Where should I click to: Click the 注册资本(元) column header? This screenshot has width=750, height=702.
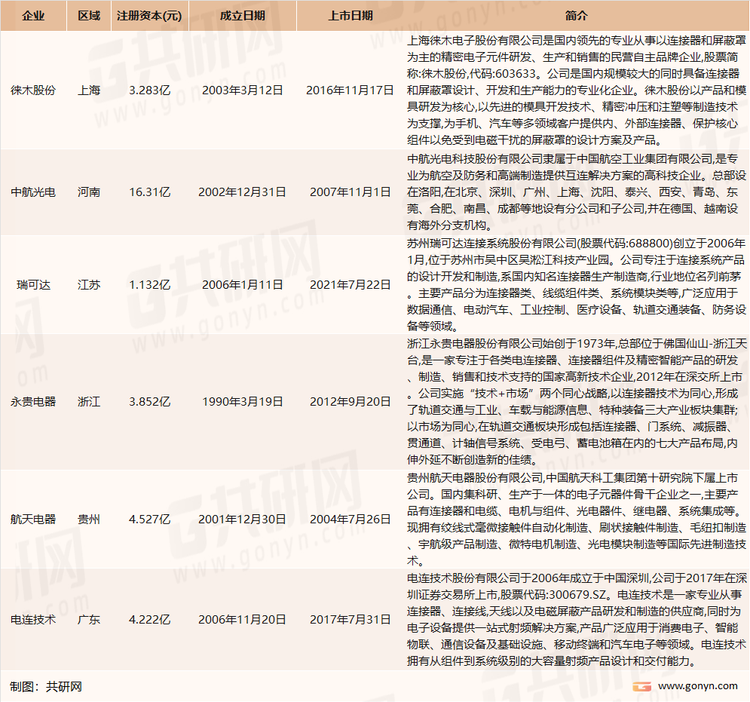click(x=150, y=16)
